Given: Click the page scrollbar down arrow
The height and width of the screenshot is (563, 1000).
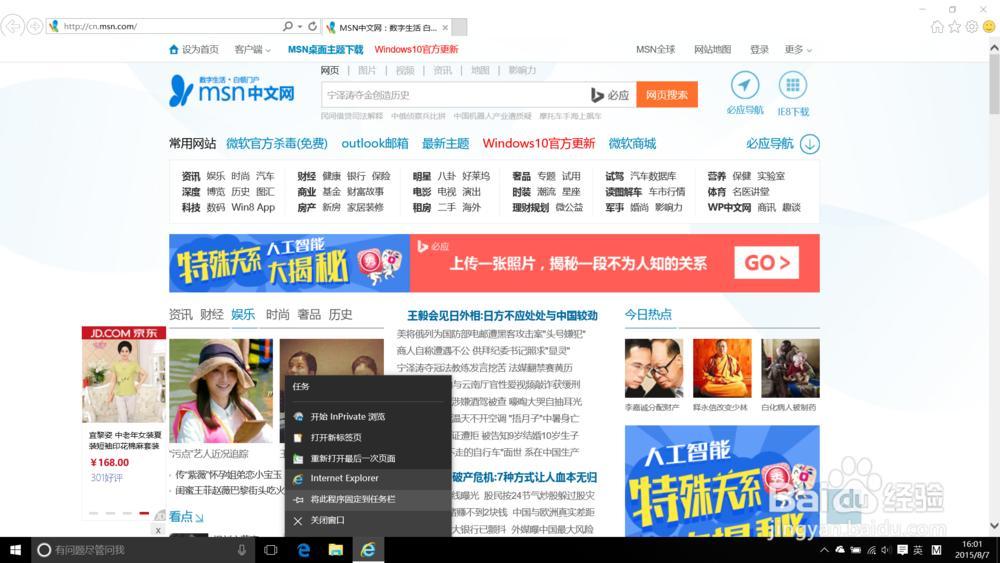Looking at the screenshot, I should click(994, 526).
